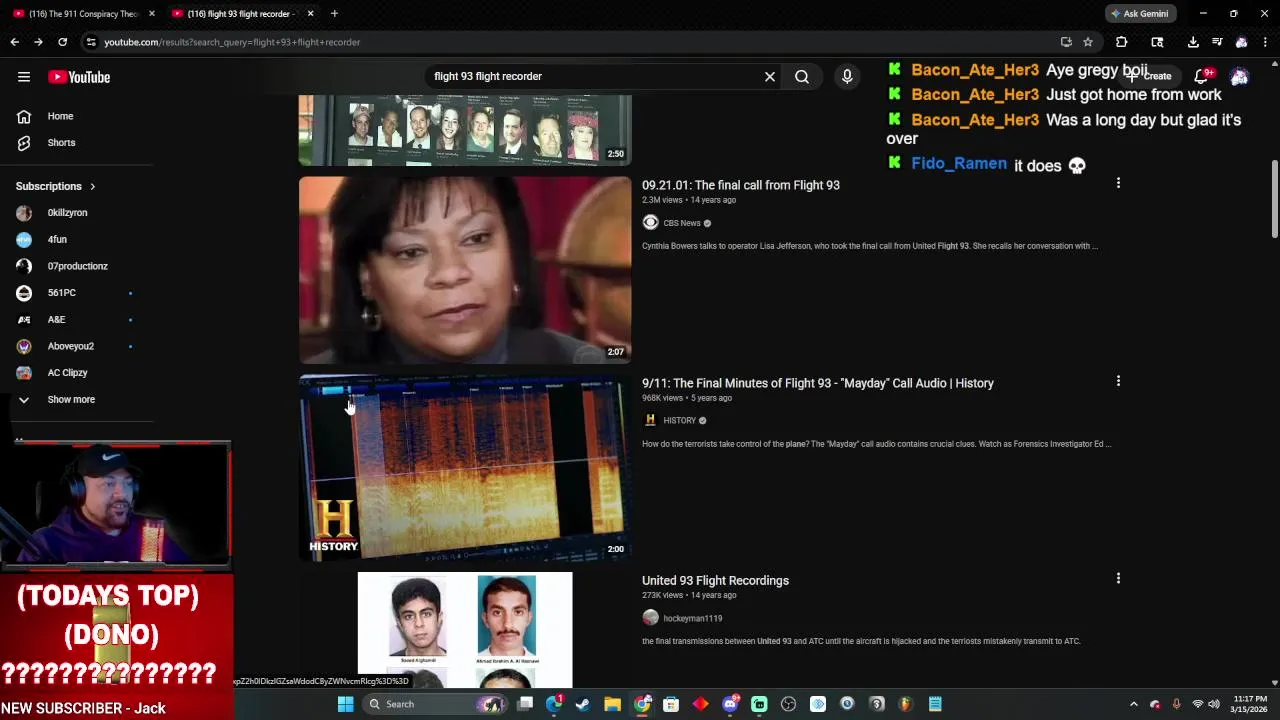Visit CBS News channel name link
1280x720 pixels.
pyautogui.click(x=681, y=223)
